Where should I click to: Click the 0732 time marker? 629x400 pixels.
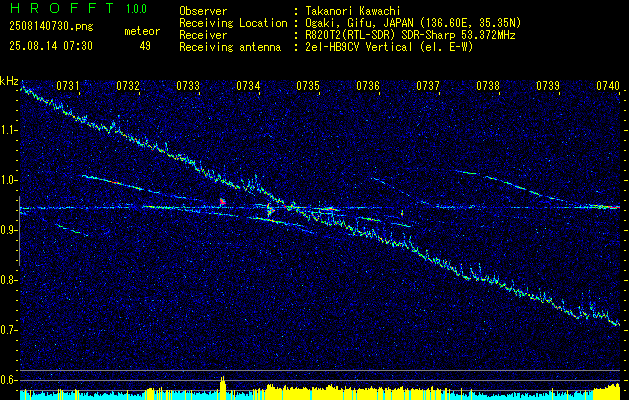point(128,85)
